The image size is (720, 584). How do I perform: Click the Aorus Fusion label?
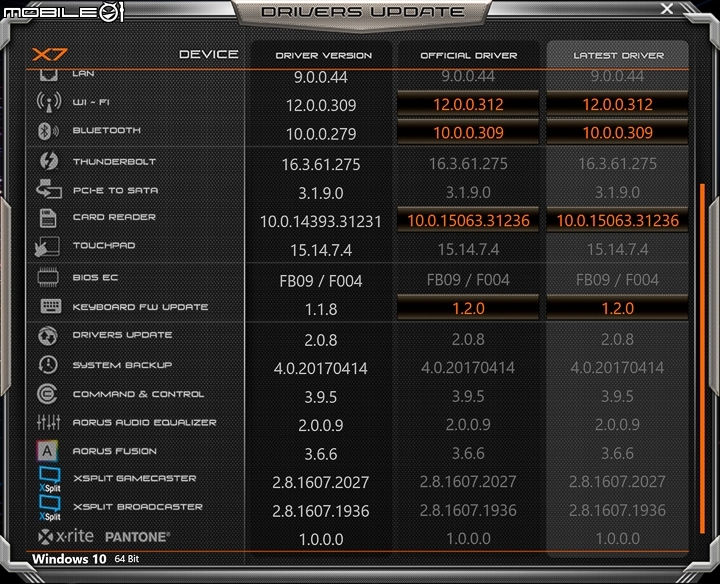tap(114, 451)
